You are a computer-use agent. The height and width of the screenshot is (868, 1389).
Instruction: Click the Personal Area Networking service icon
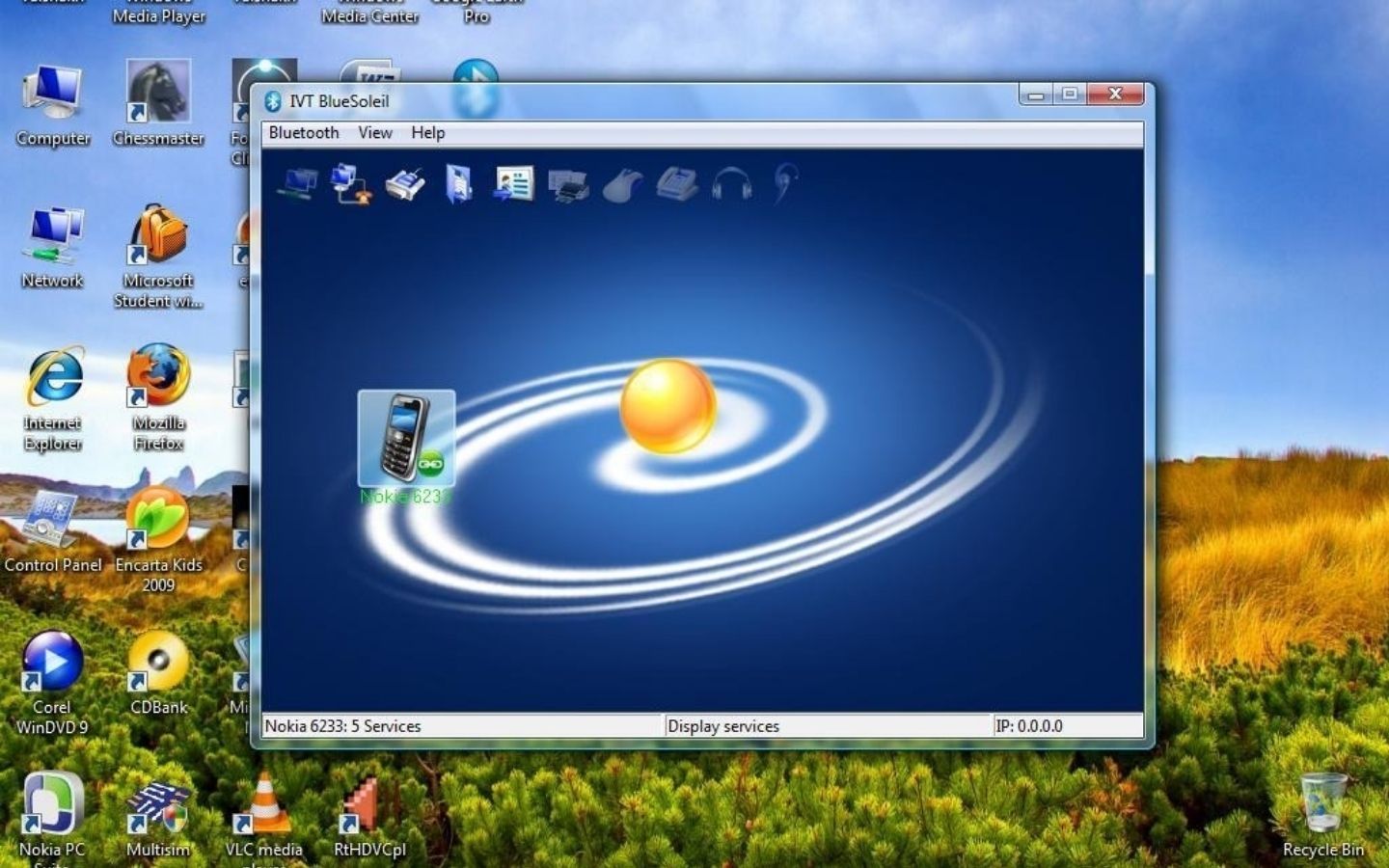click(x=297, y=183)
